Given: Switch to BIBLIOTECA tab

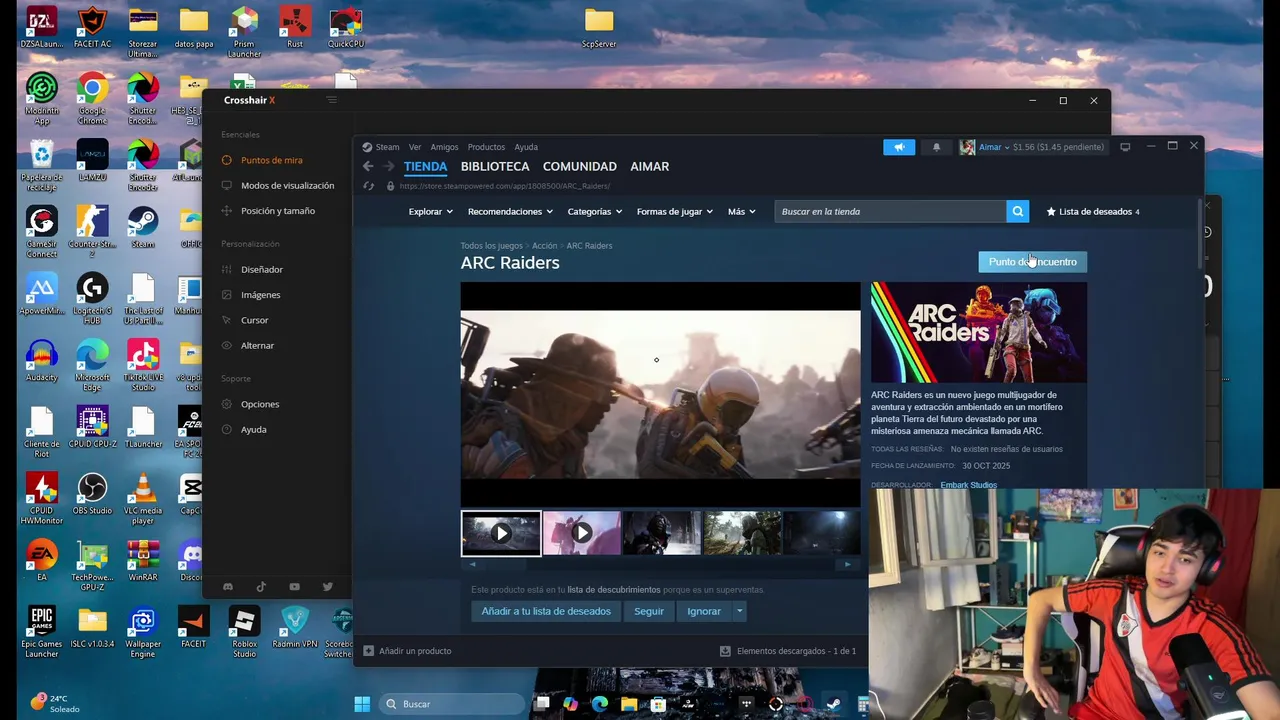Looking at the screenshot, I should (495, 167).
